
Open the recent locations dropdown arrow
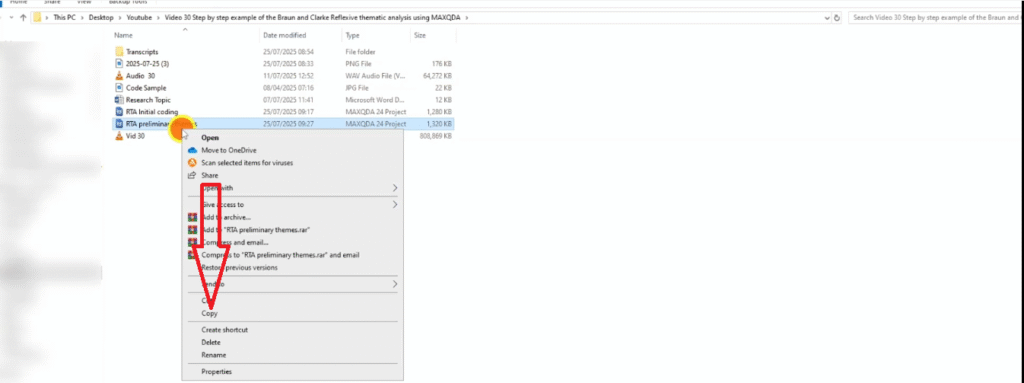point(12,18)
